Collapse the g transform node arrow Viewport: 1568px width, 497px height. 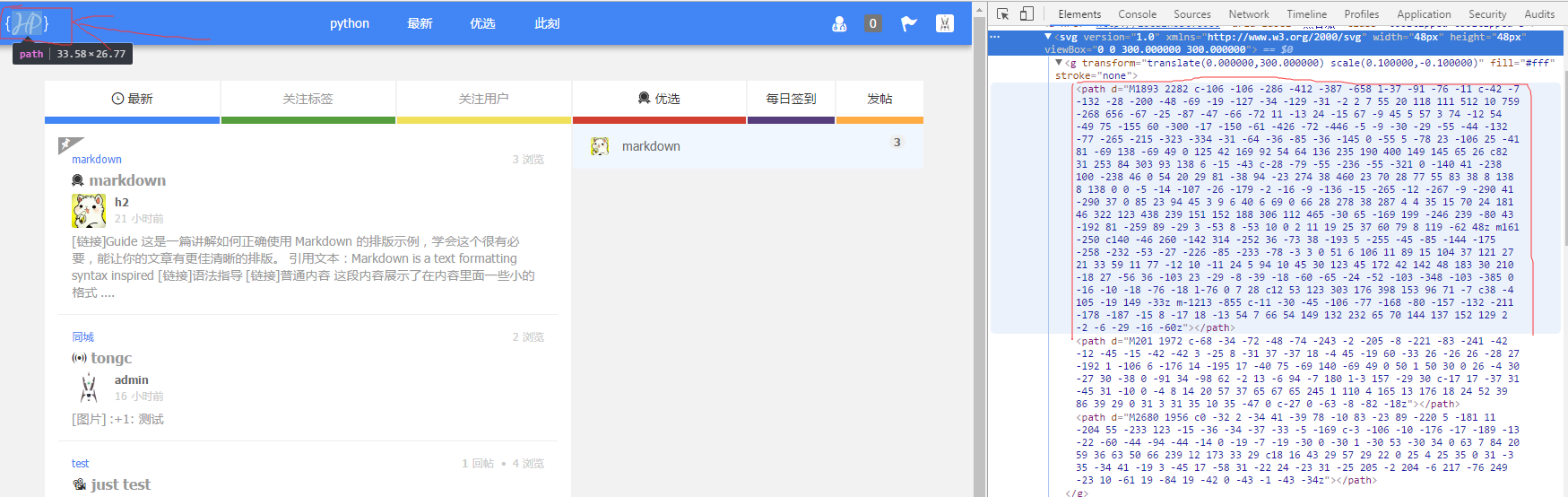pos(1059,63)
